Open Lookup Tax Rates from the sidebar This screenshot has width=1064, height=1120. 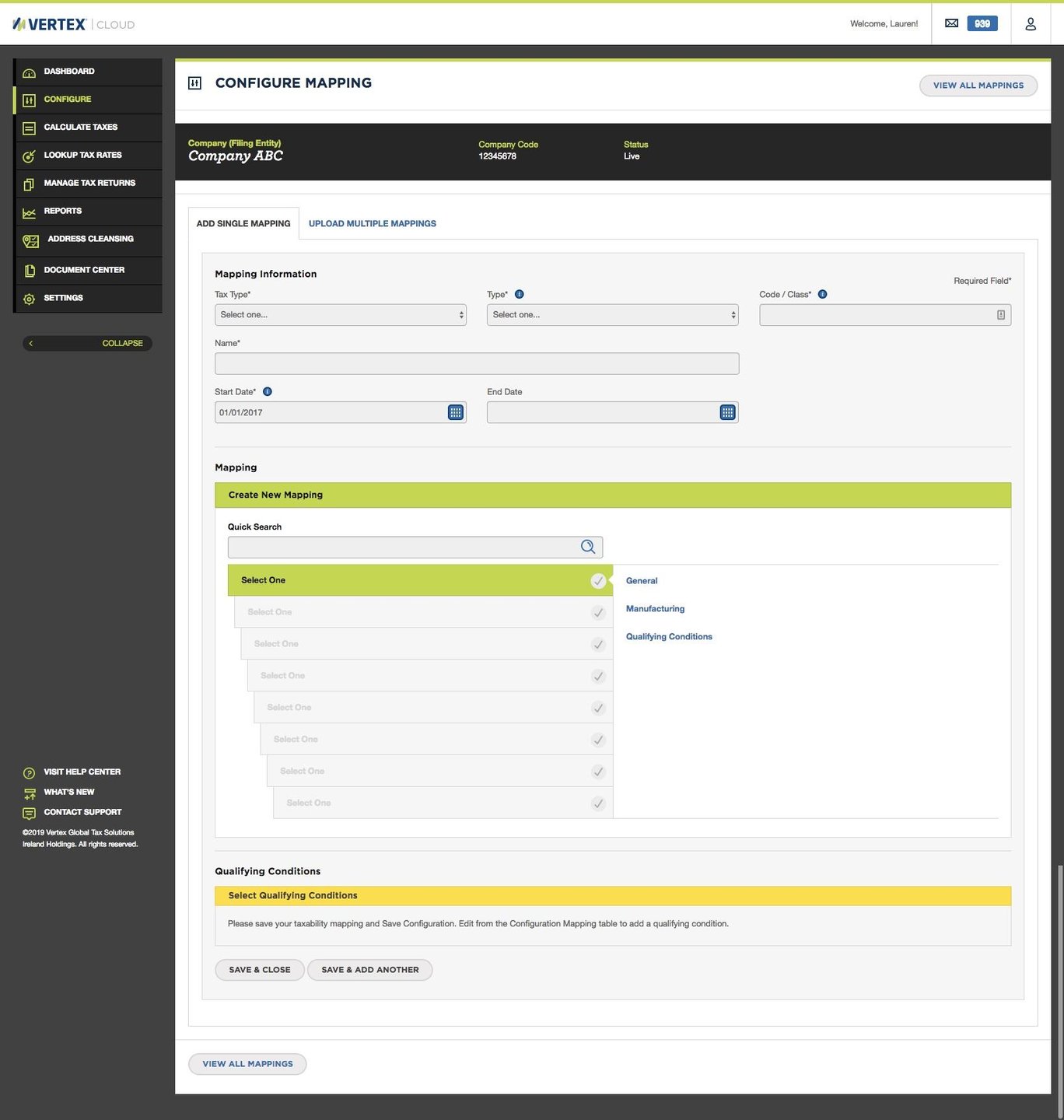tap(88, 156)
